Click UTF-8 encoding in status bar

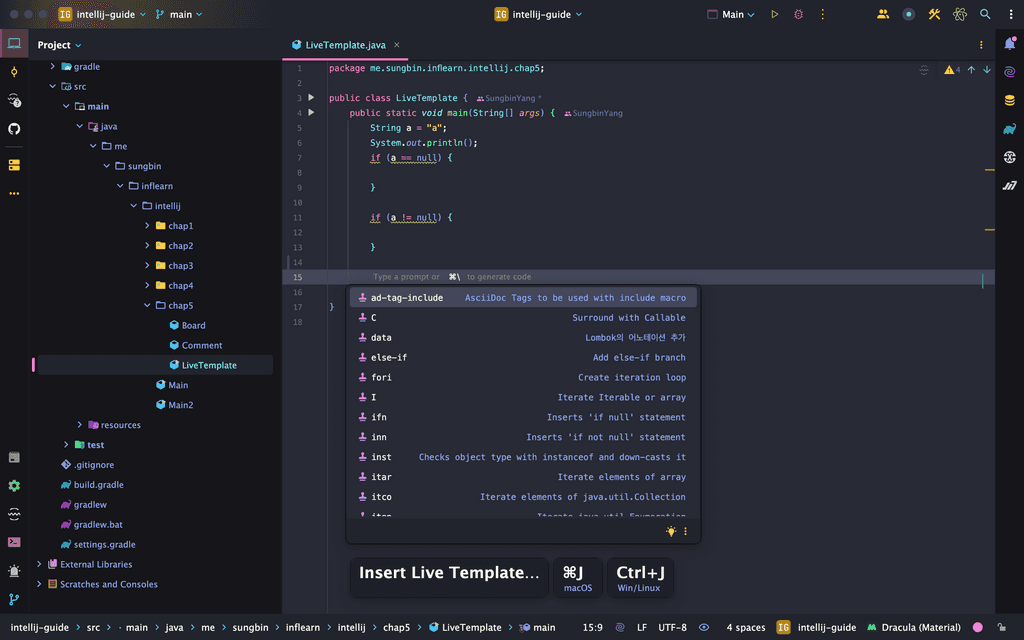pyautogui.click(x=672, y=627)
